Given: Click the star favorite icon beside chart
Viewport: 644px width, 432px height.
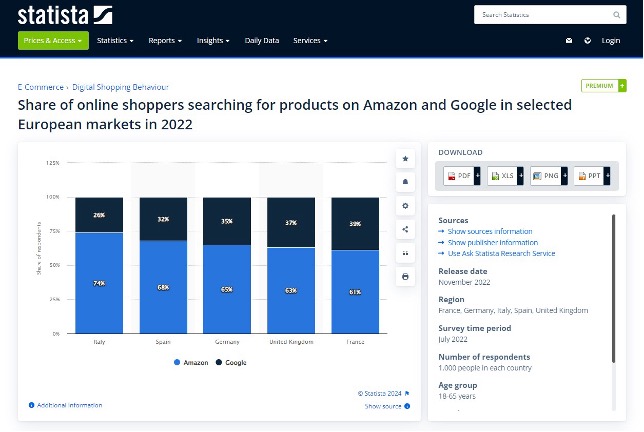Looking at the screenshot, I should tap(405, 158).
